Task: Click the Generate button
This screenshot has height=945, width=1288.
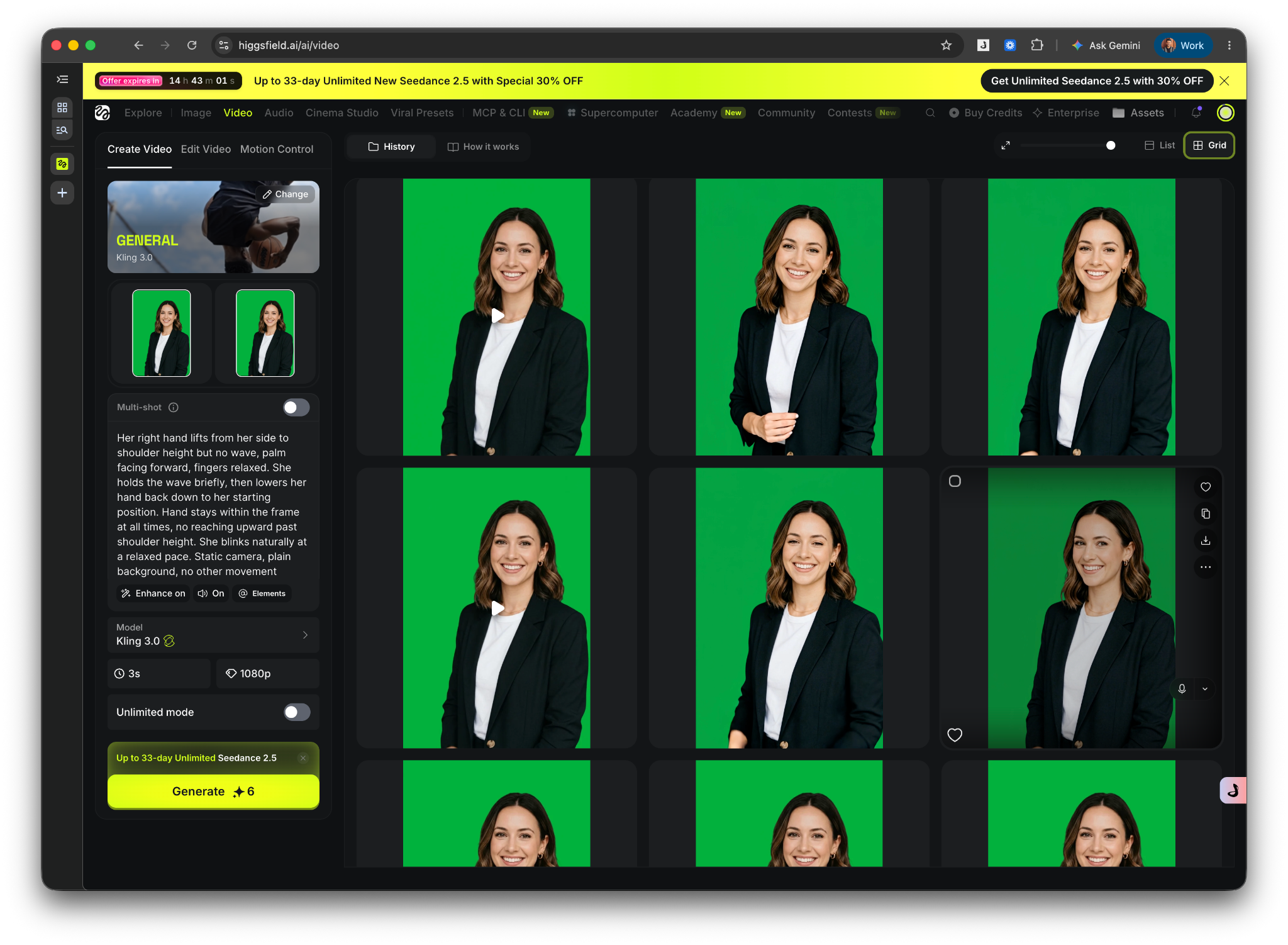Action: coord(213,791)
